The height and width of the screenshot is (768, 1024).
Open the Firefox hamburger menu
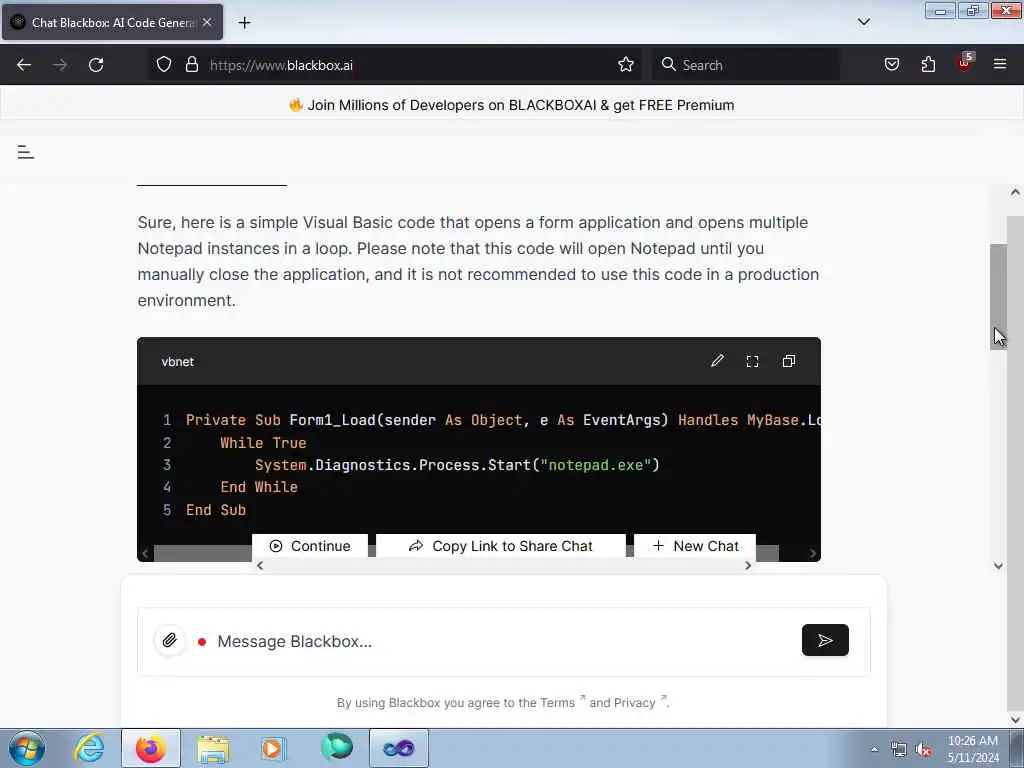[1000, 64]
